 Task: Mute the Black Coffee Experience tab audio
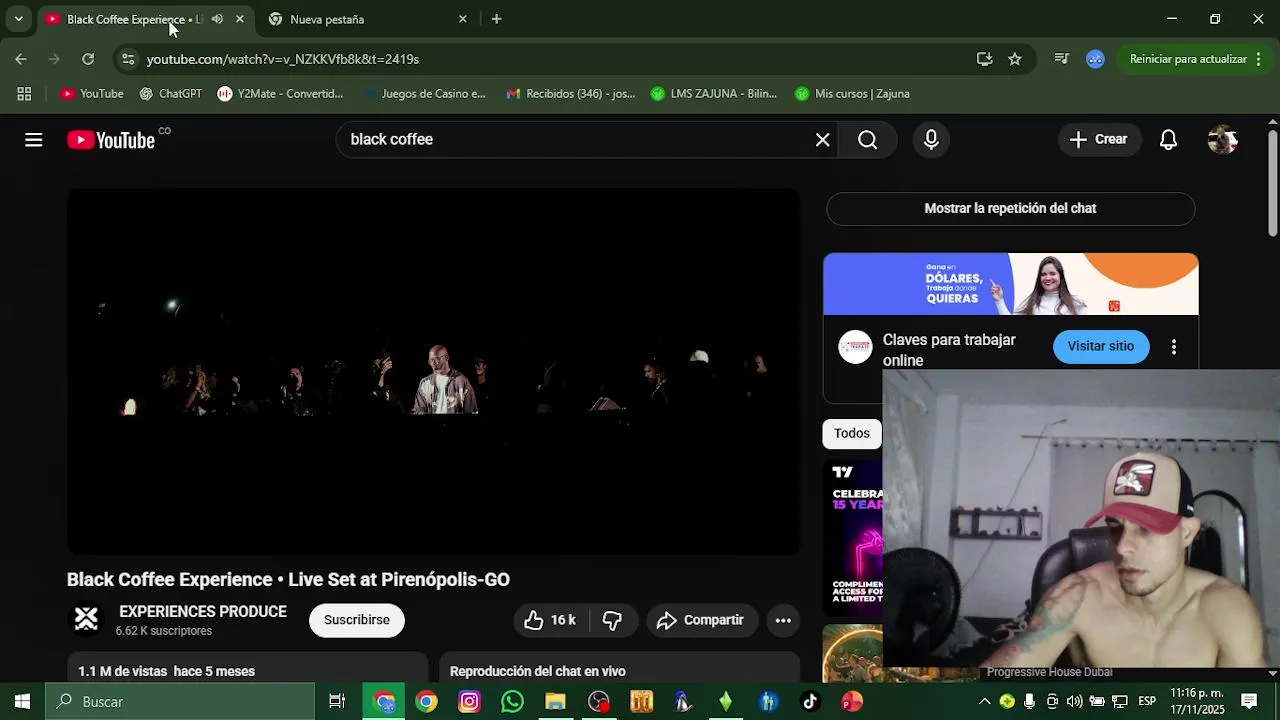click(217, 19)
